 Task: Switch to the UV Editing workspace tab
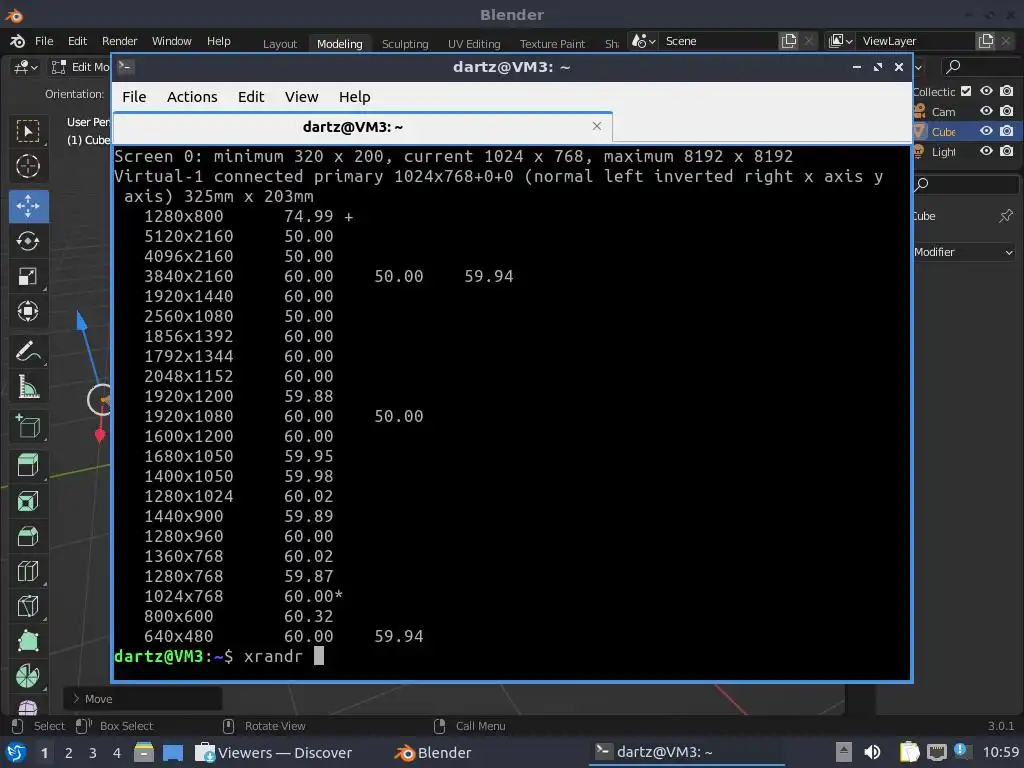point(474,44)
